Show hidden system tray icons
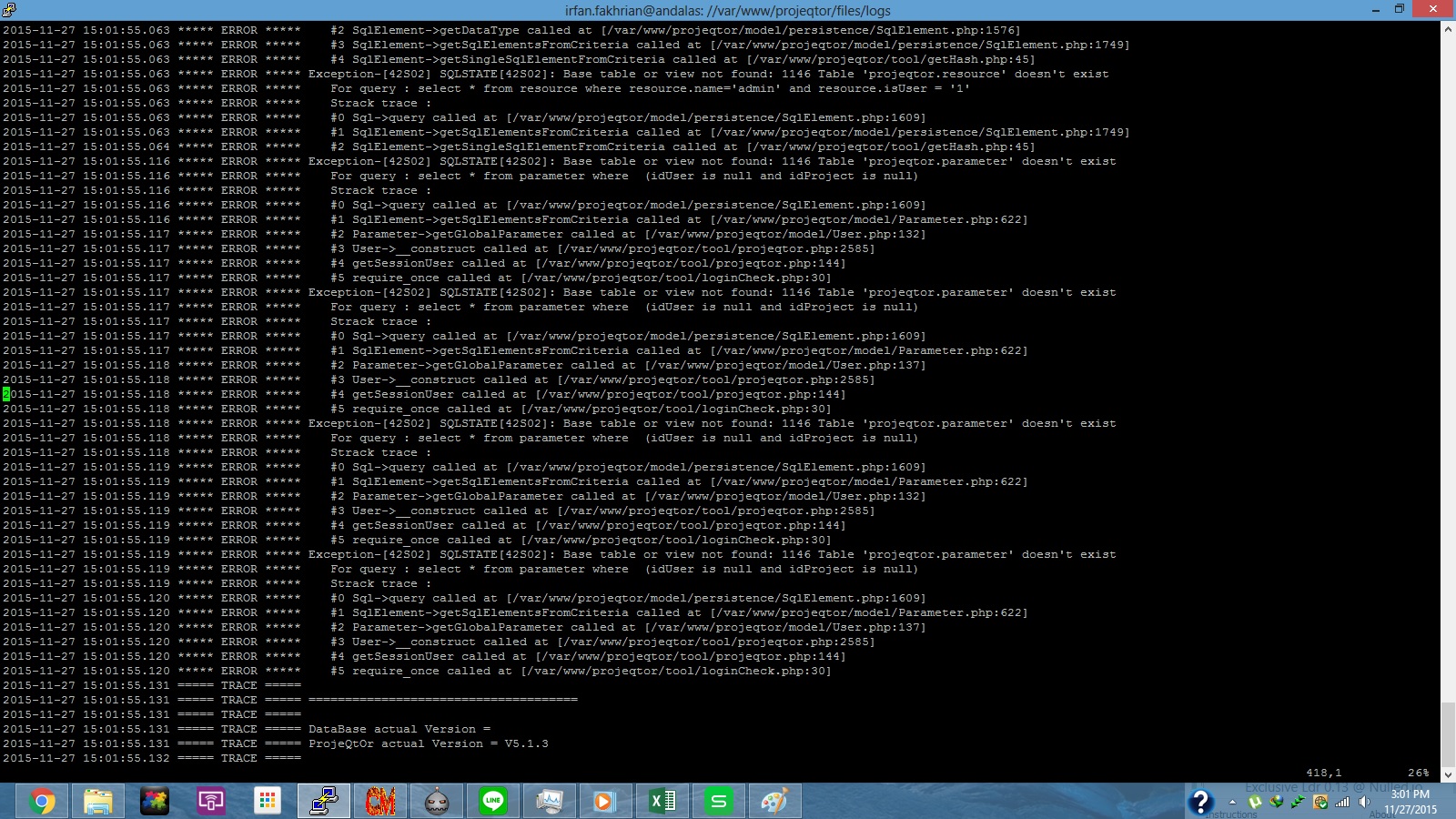Image resolution: width=1456 pixels, height=819 pixels. pos(1232,802)
